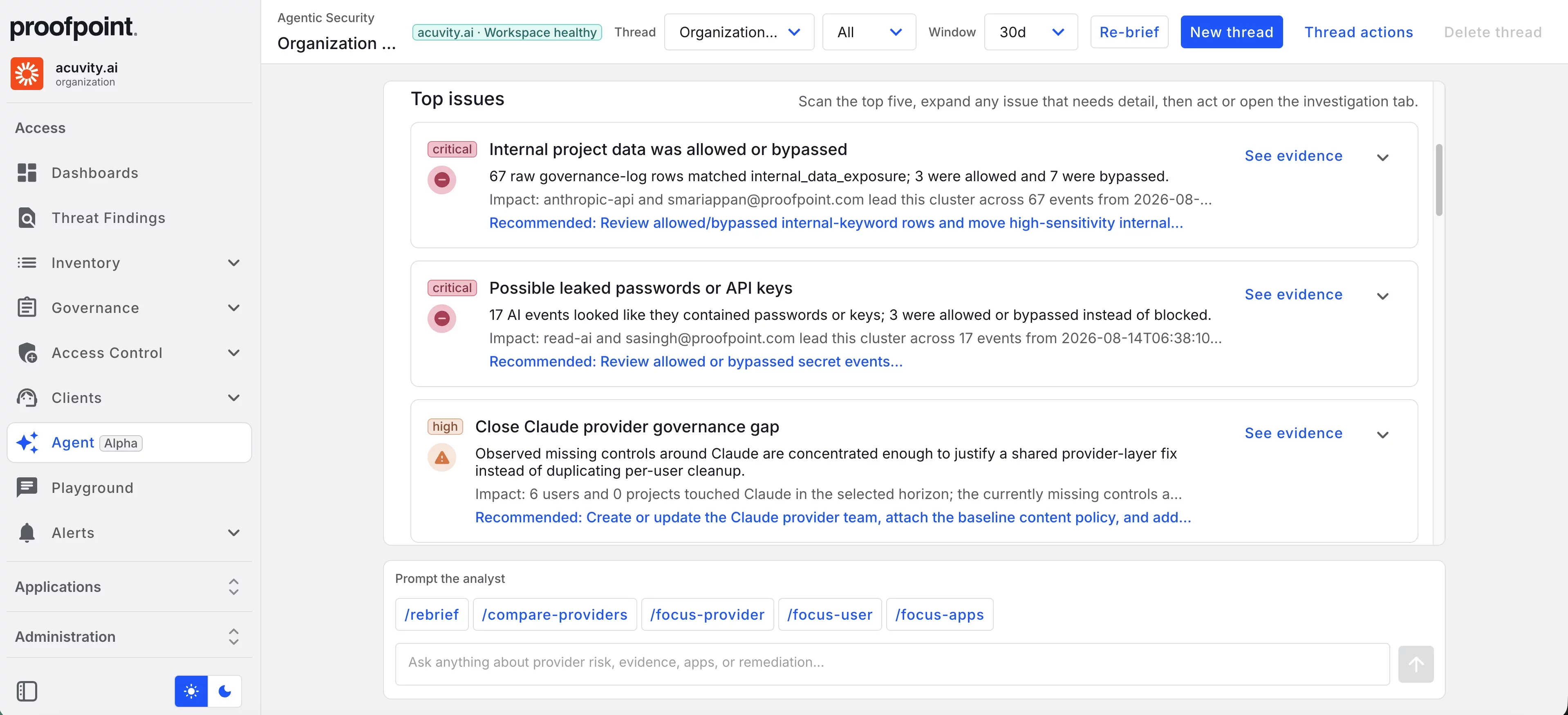Click the Top issues vertical scrollbar
1568x715 pixels.
(x=1439, y=180)
